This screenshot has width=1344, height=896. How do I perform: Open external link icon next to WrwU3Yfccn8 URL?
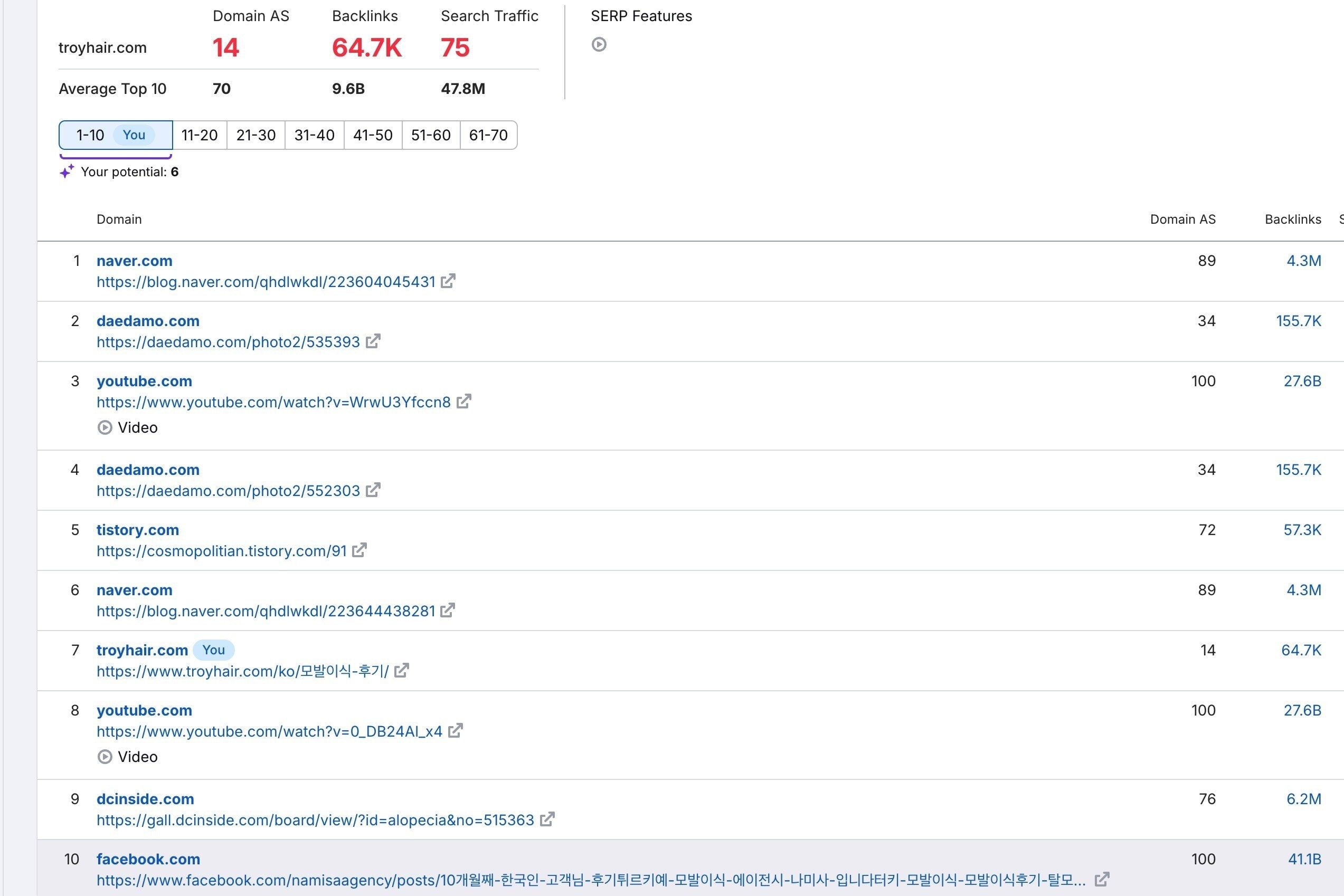tap(463, 401)
